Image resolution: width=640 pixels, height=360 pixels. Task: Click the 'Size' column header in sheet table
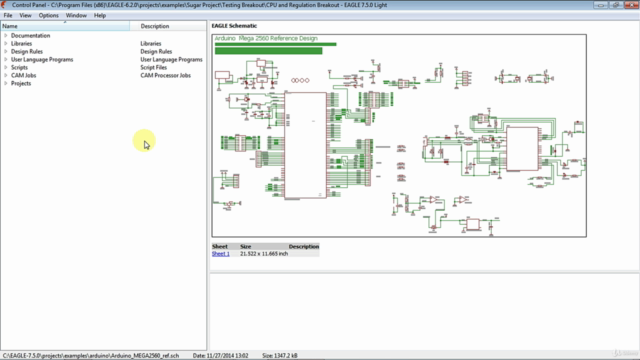coord(245,247)
